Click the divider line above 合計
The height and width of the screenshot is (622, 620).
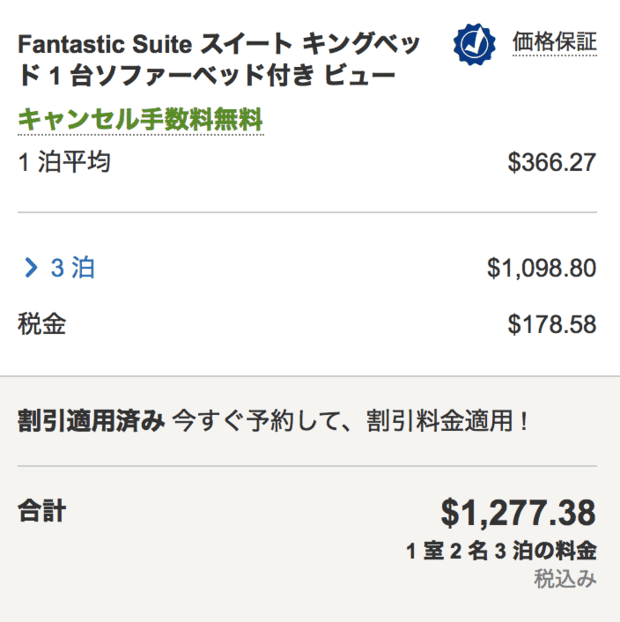pos(307,466)
